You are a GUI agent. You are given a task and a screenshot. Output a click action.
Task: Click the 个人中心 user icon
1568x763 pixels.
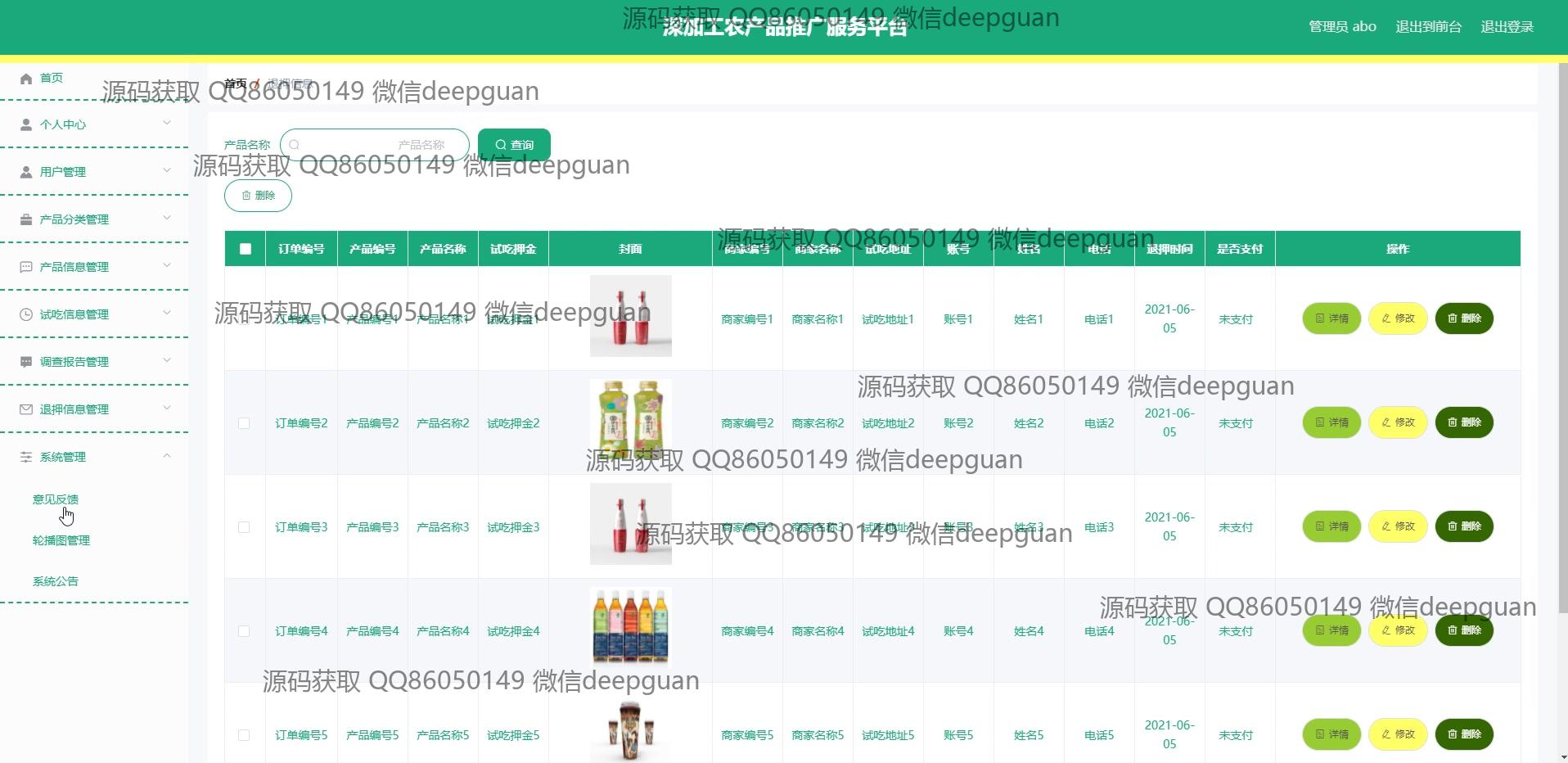point(26,124)
